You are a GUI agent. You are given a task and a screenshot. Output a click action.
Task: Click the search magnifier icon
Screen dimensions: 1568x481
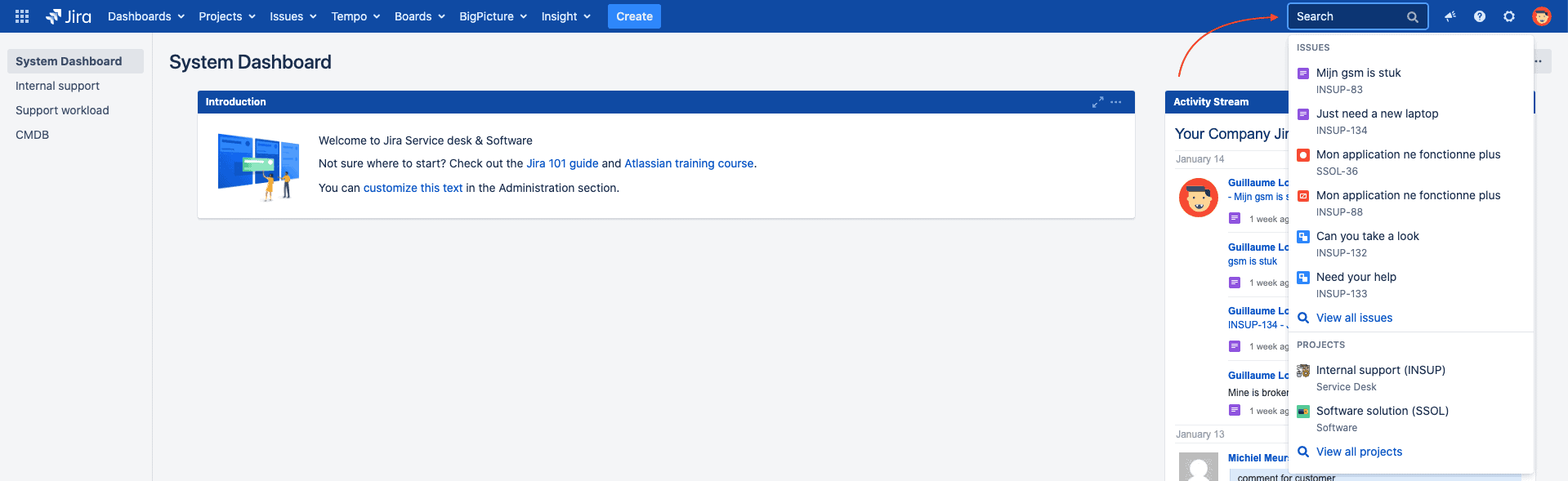1412,17
